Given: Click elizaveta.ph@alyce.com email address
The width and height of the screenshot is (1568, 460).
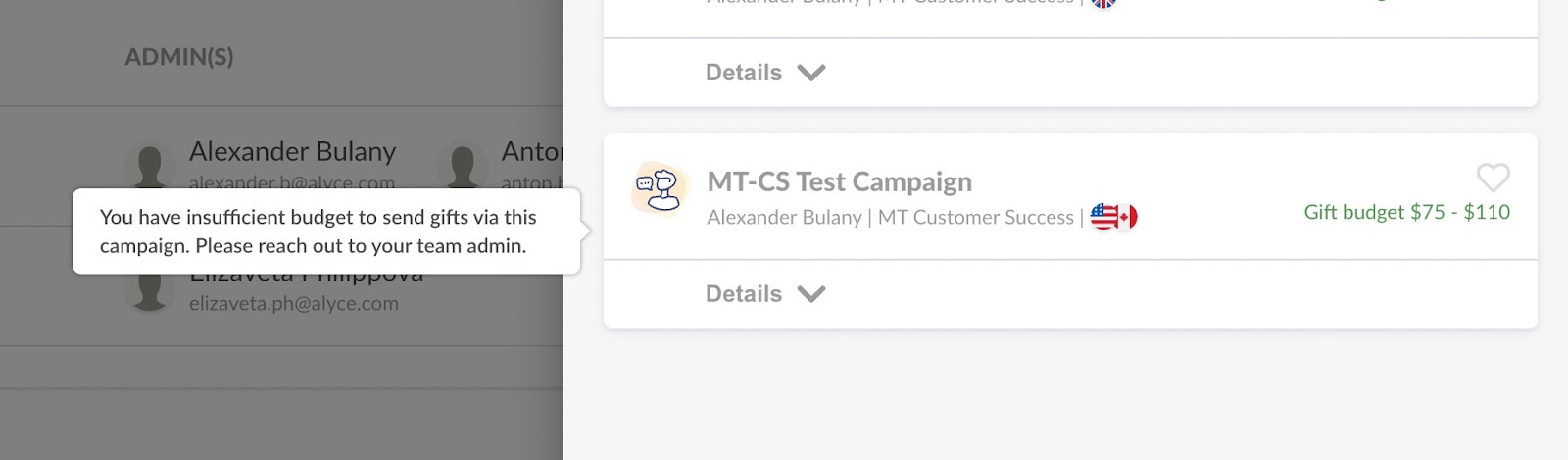Looking at the screenshot, I should tap(294, 304).
